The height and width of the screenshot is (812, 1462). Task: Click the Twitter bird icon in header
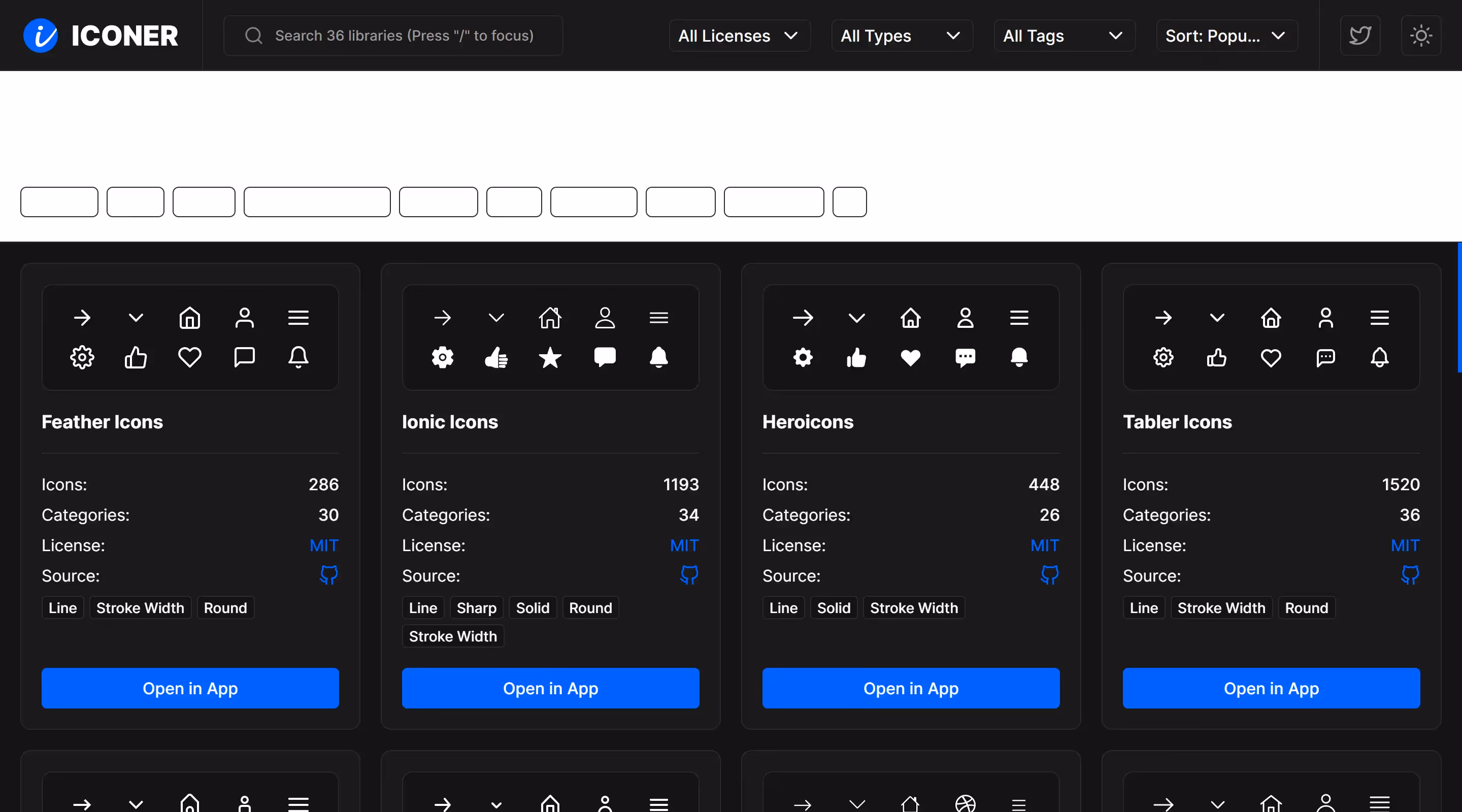click(1360, 36)
